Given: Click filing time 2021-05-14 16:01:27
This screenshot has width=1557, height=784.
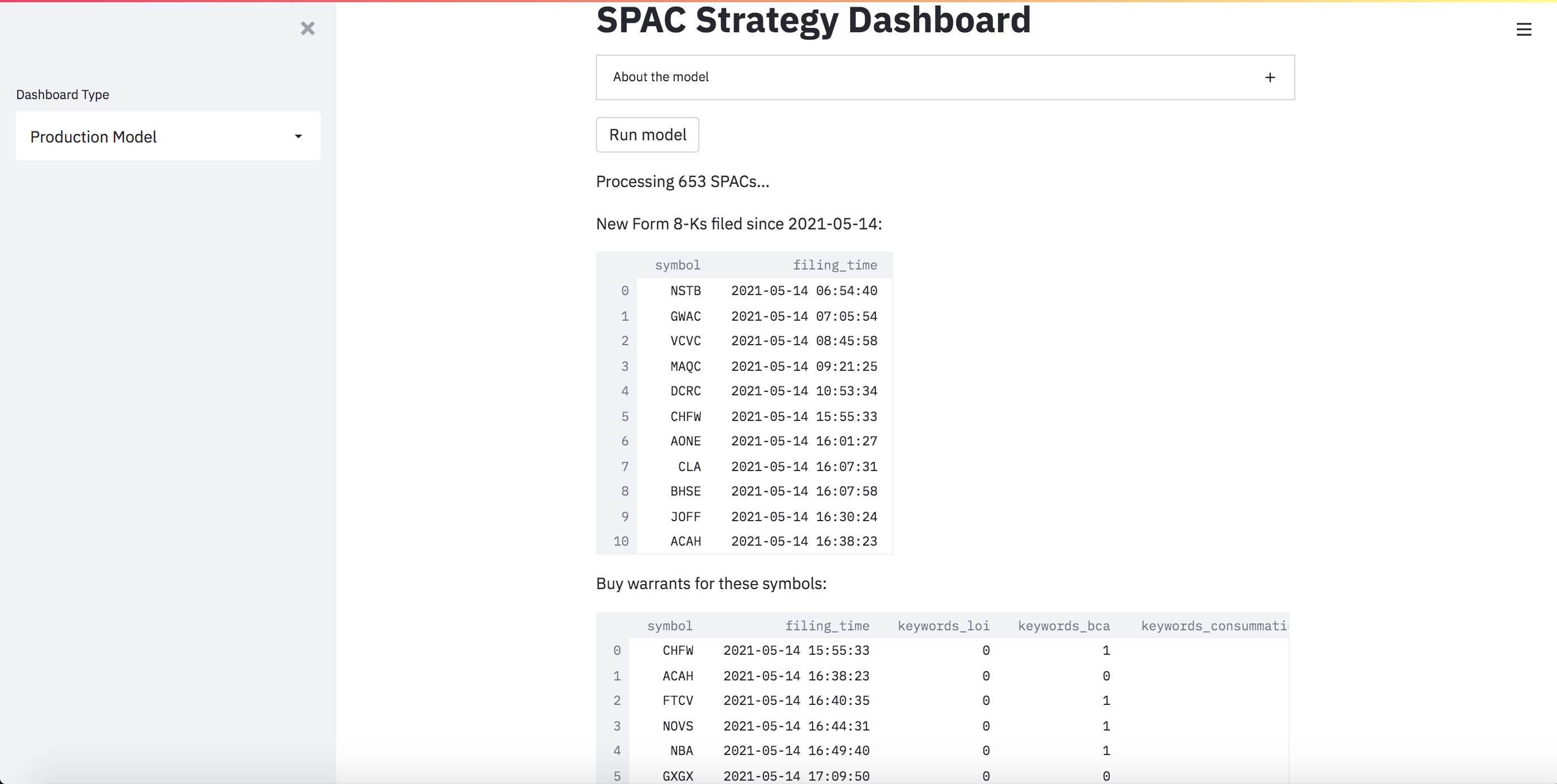Looking at the screenshot, I should (804, 441).
